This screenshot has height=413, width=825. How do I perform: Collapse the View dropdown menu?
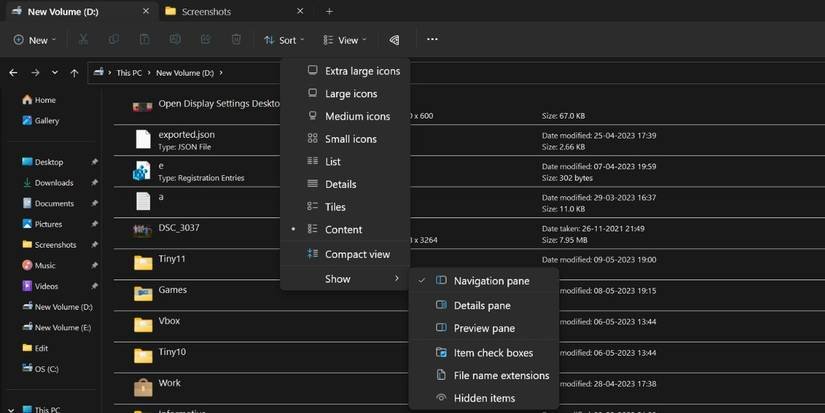(x=346, y=40)
